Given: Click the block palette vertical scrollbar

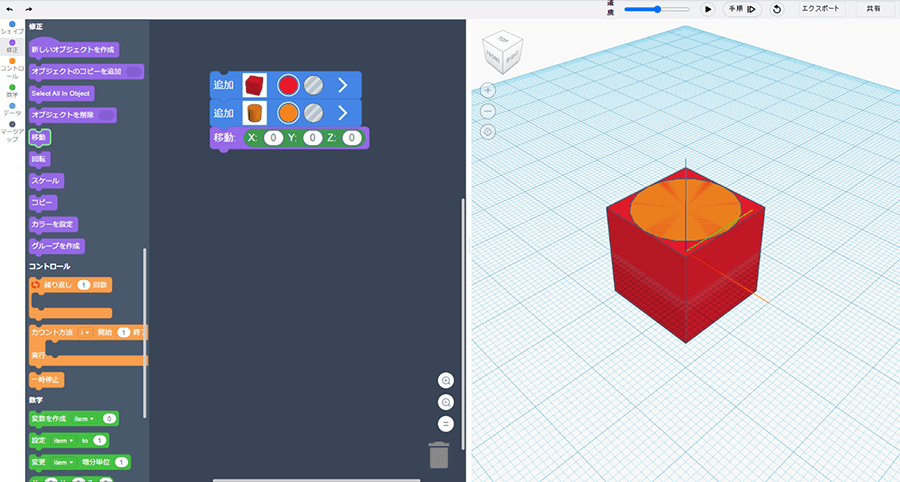Looking at the screenshot, I should coord(145,333).
